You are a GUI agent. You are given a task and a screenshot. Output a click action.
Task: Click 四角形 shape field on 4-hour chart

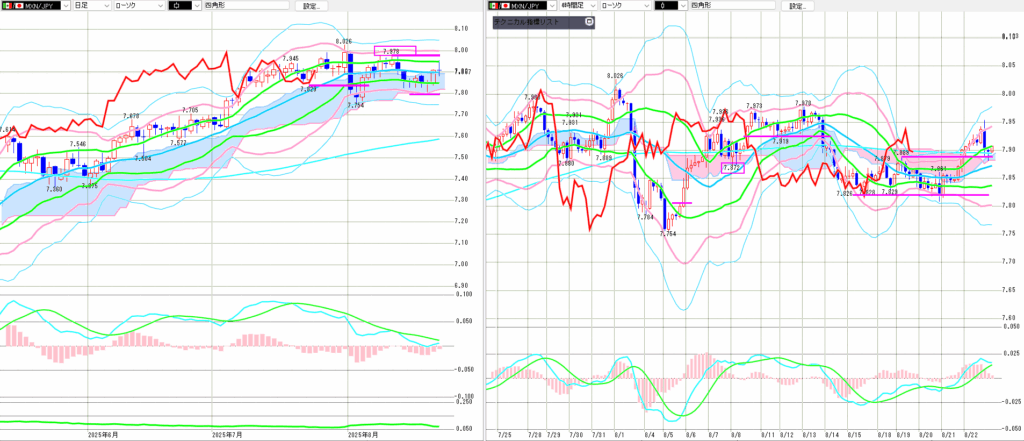tap(732, 5)
